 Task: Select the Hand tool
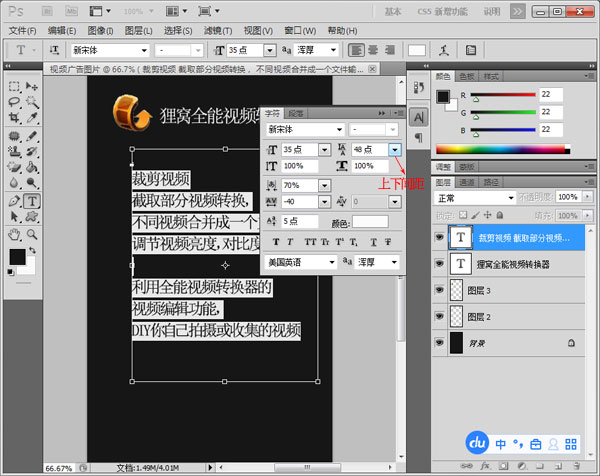pos(15,234)
